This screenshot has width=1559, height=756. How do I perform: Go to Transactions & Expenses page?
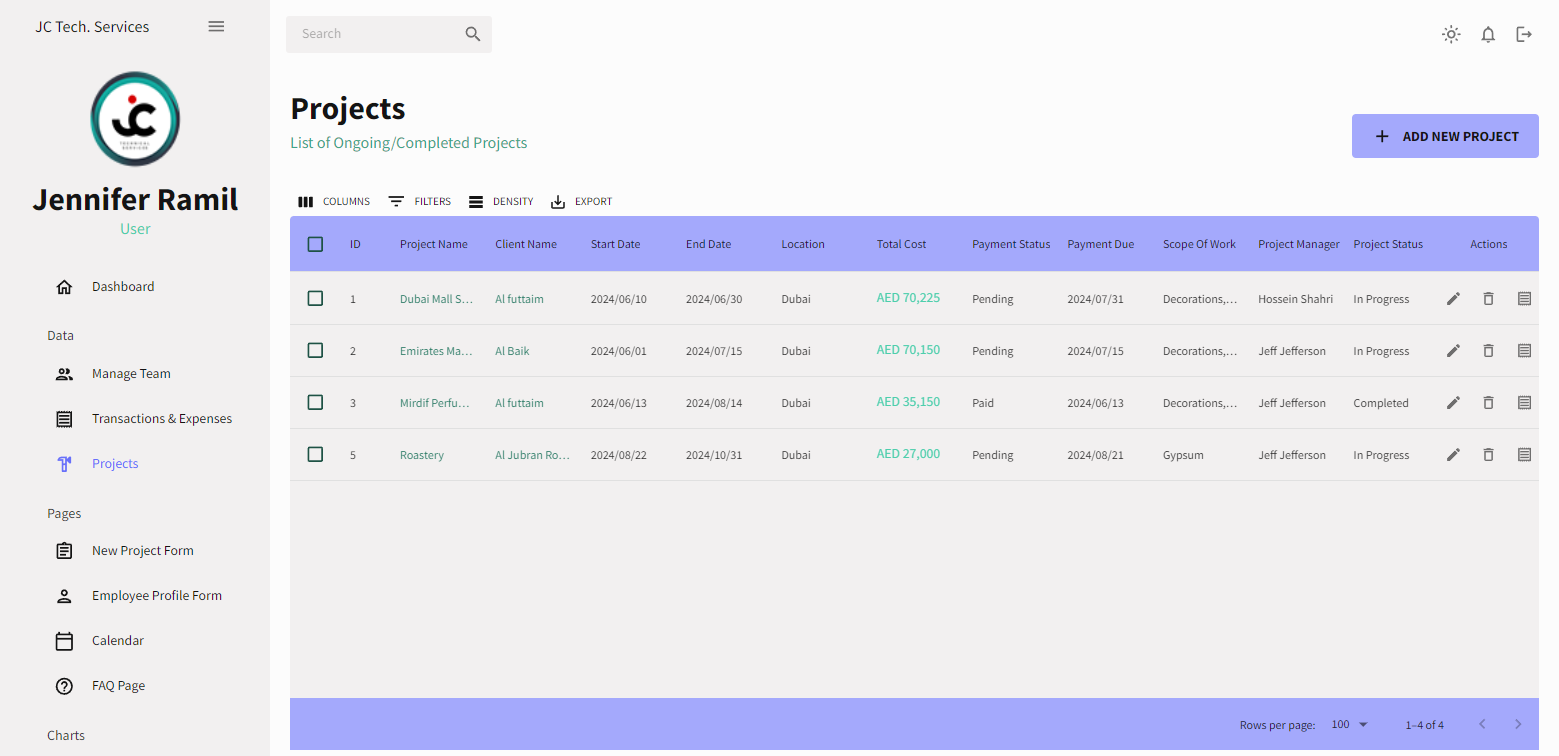tap(161, 419)
